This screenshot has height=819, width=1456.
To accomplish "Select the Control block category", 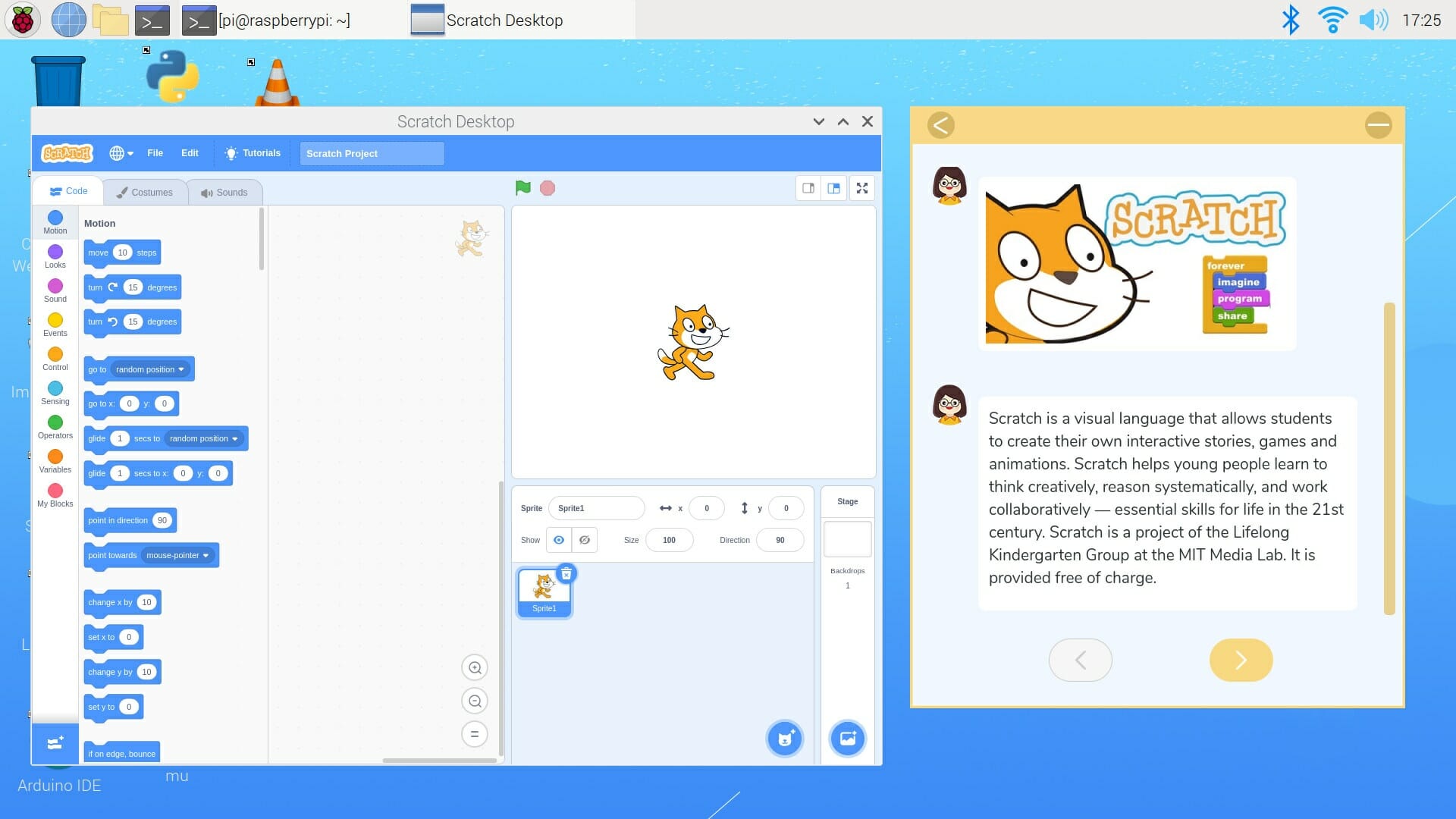I will (x=55, y=359).
